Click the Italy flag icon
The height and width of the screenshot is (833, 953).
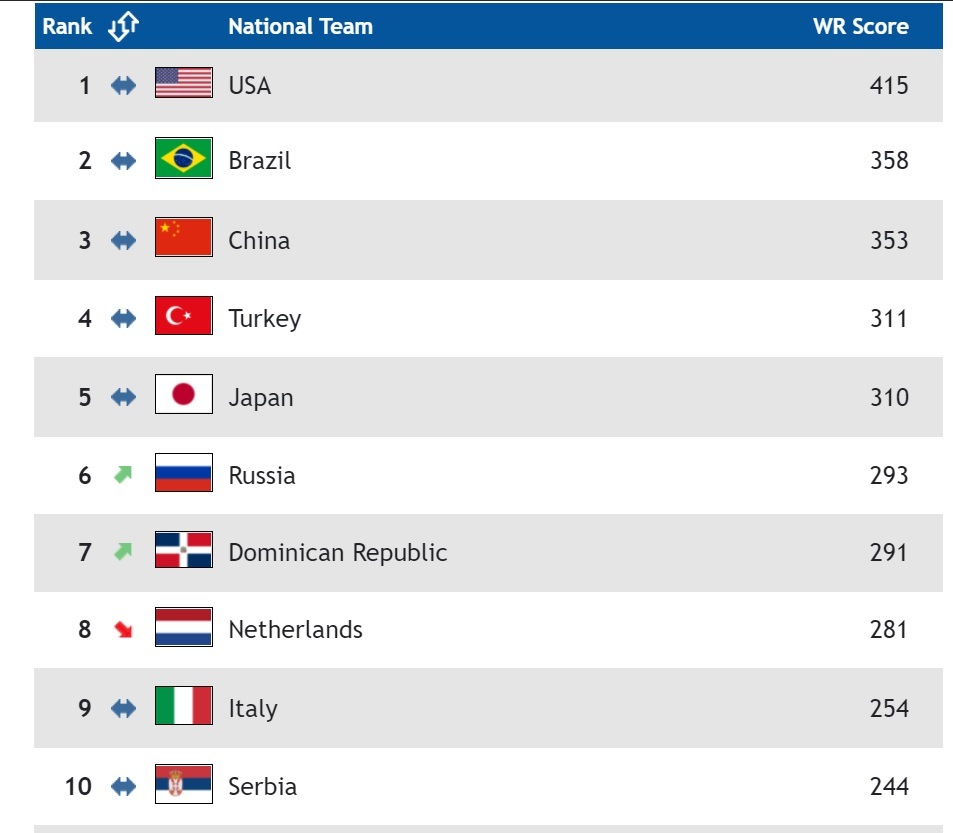point(183,706)
